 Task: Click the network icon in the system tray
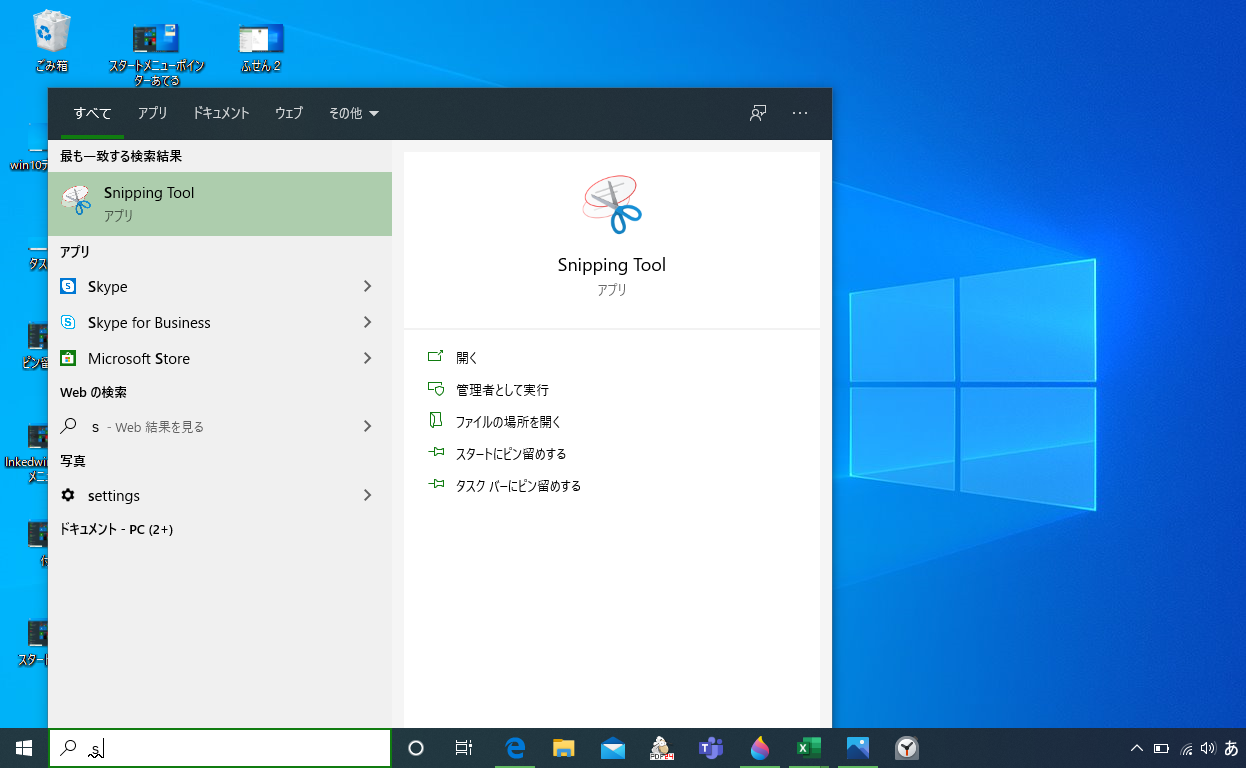click(1186, 748)
